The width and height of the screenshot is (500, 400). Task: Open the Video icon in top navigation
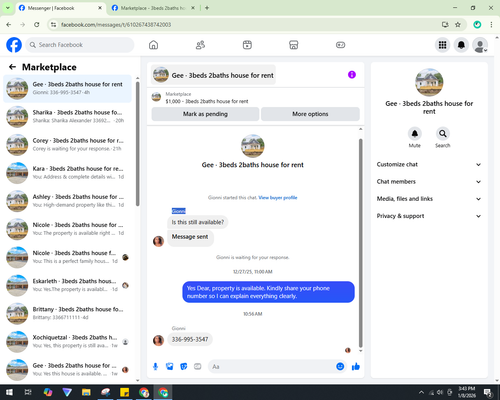pos(247,45)
